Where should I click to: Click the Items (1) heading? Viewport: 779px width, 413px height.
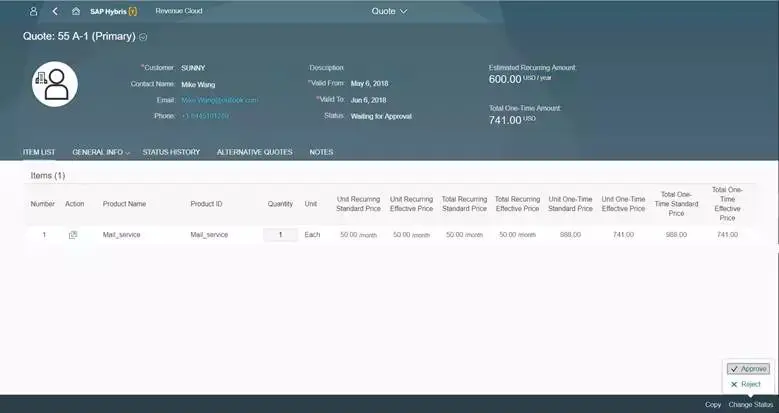[48, 175]
